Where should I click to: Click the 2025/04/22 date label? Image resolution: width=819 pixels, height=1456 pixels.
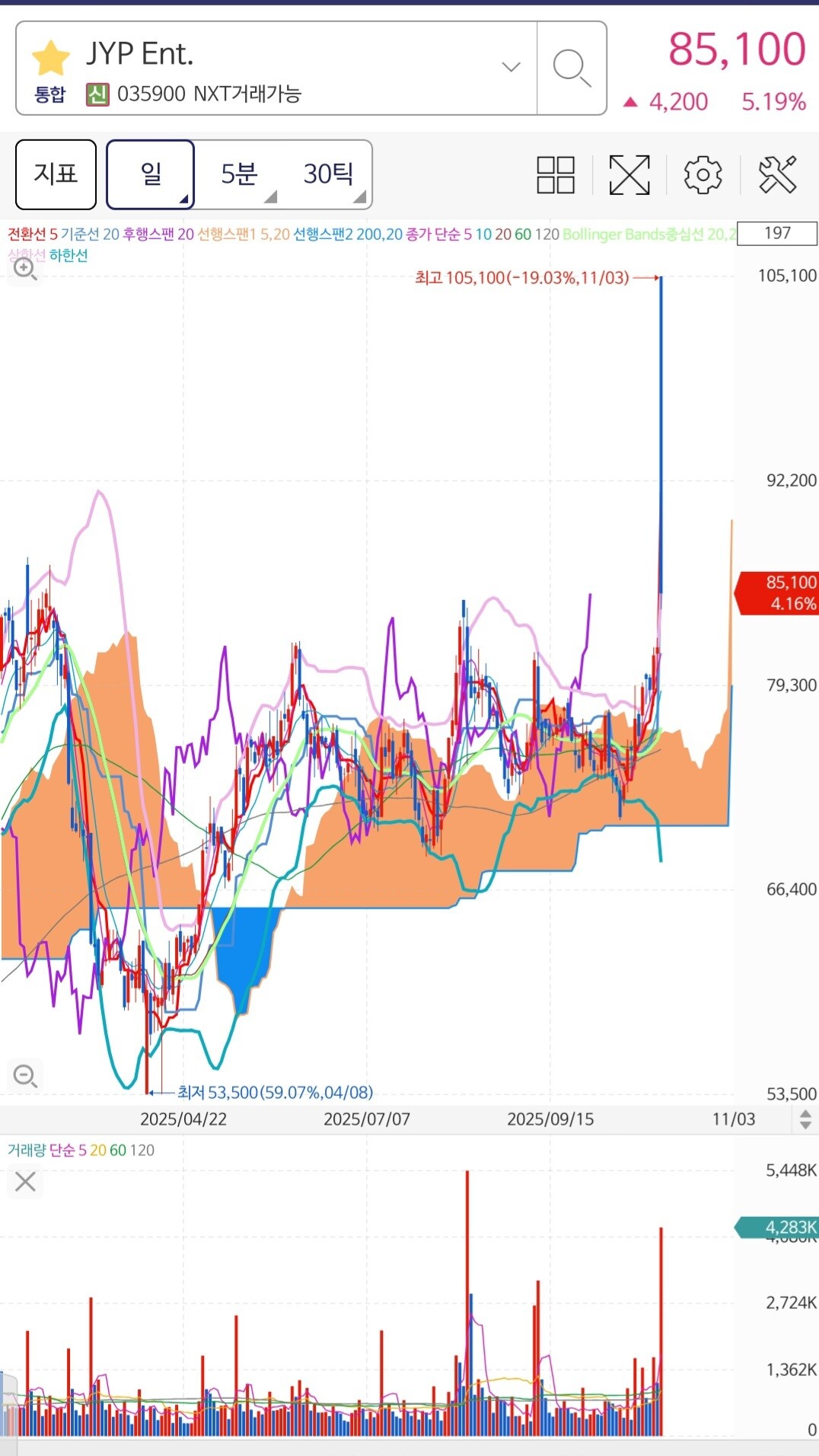(x=183, y=1119)
